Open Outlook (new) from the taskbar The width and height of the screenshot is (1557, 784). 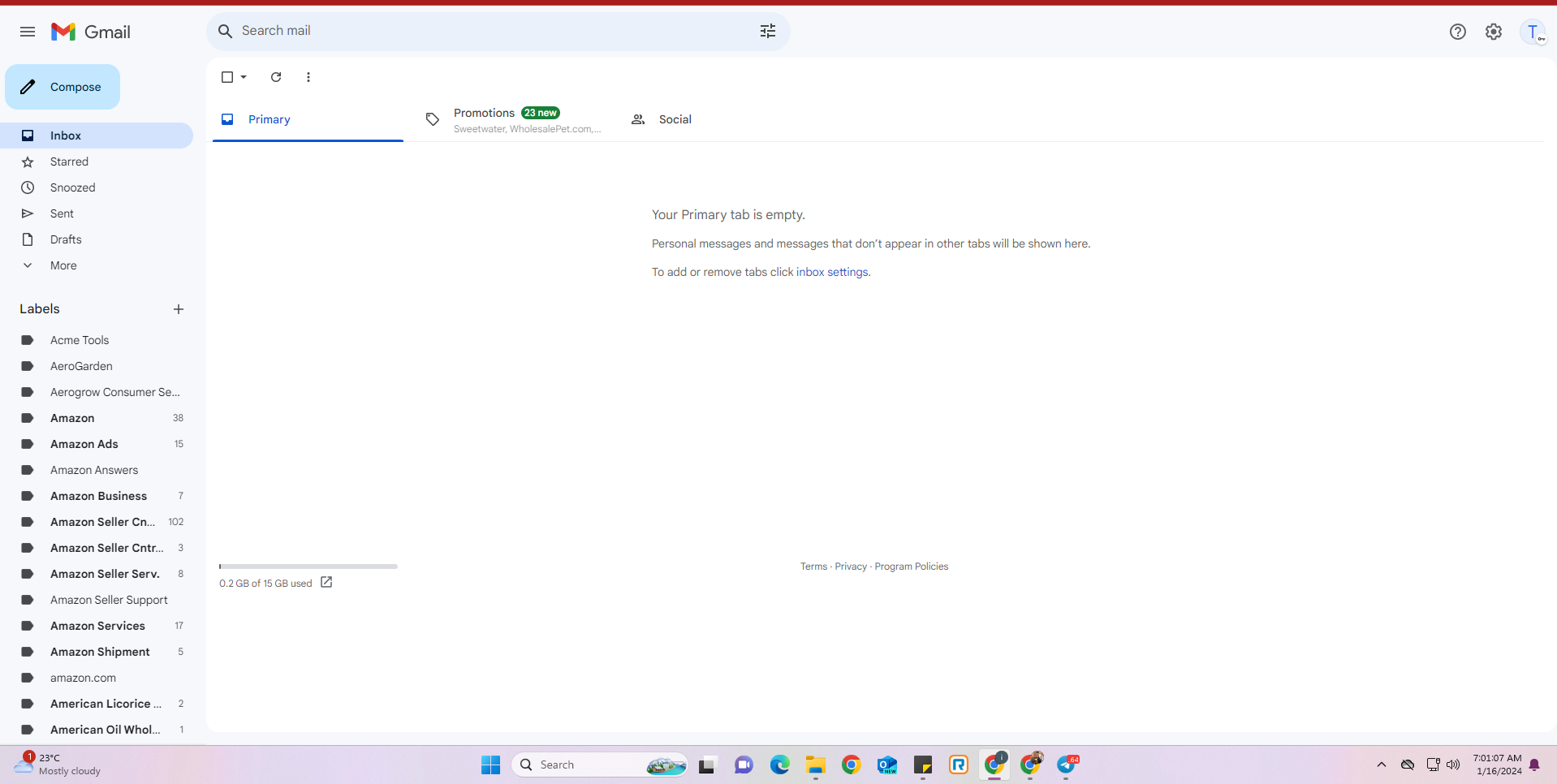tap(887, 765)
